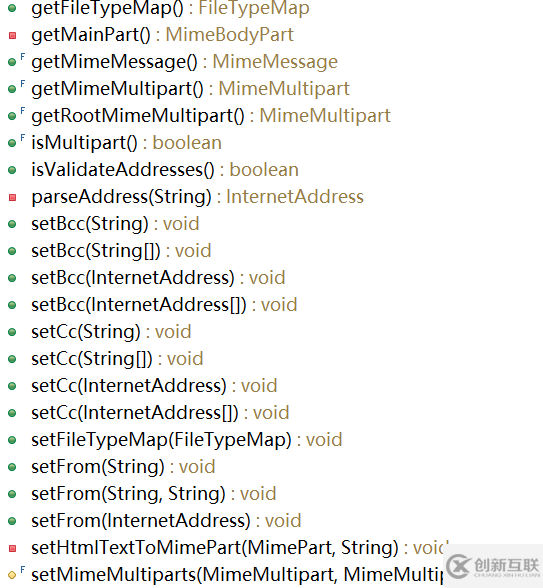
Task: Click the green public icon beside getMimeMessage()
Action: pyautogui.click(x=12, y=62)
